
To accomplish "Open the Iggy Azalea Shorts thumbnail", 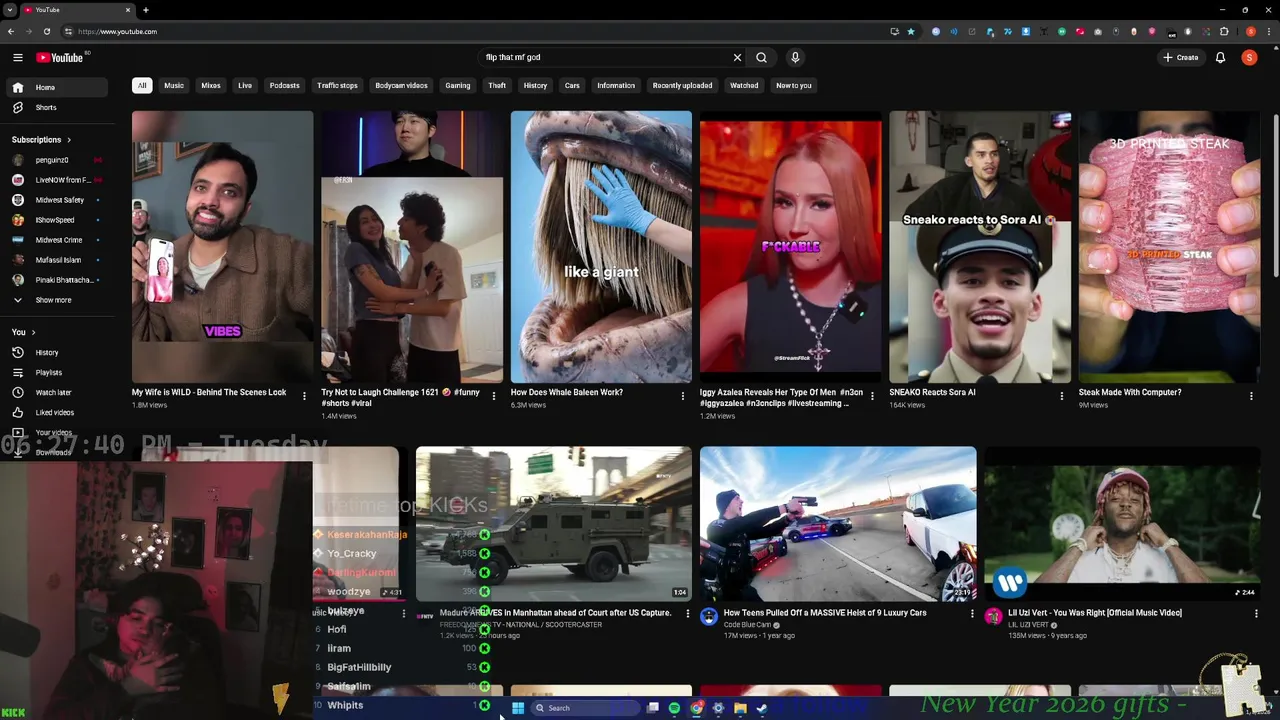I will pyautogui.click(x=790, y=247).
